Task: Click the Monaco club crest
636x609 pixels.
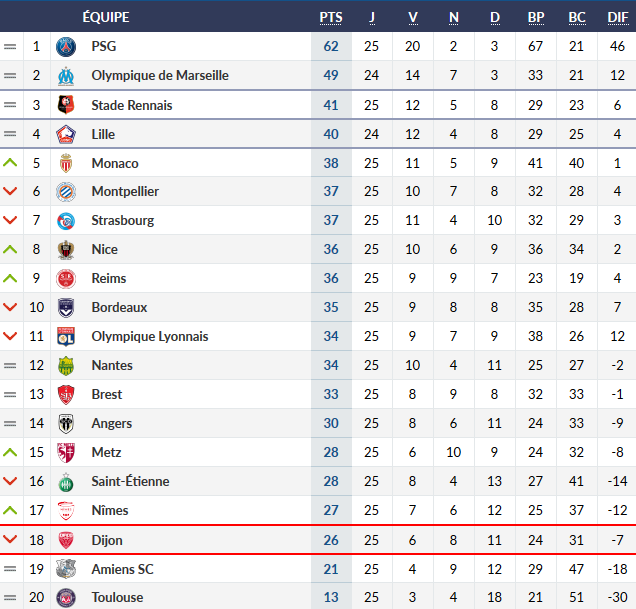Action: (67, 163)
